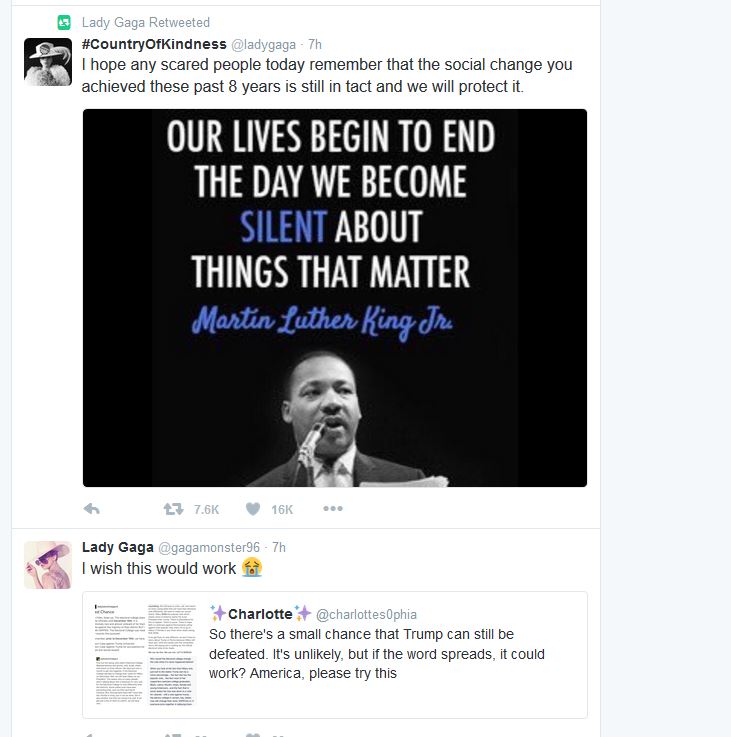Click the crying emoji in the tweet
The width and height of the screenshot is (731, 737).
point(252,567)
